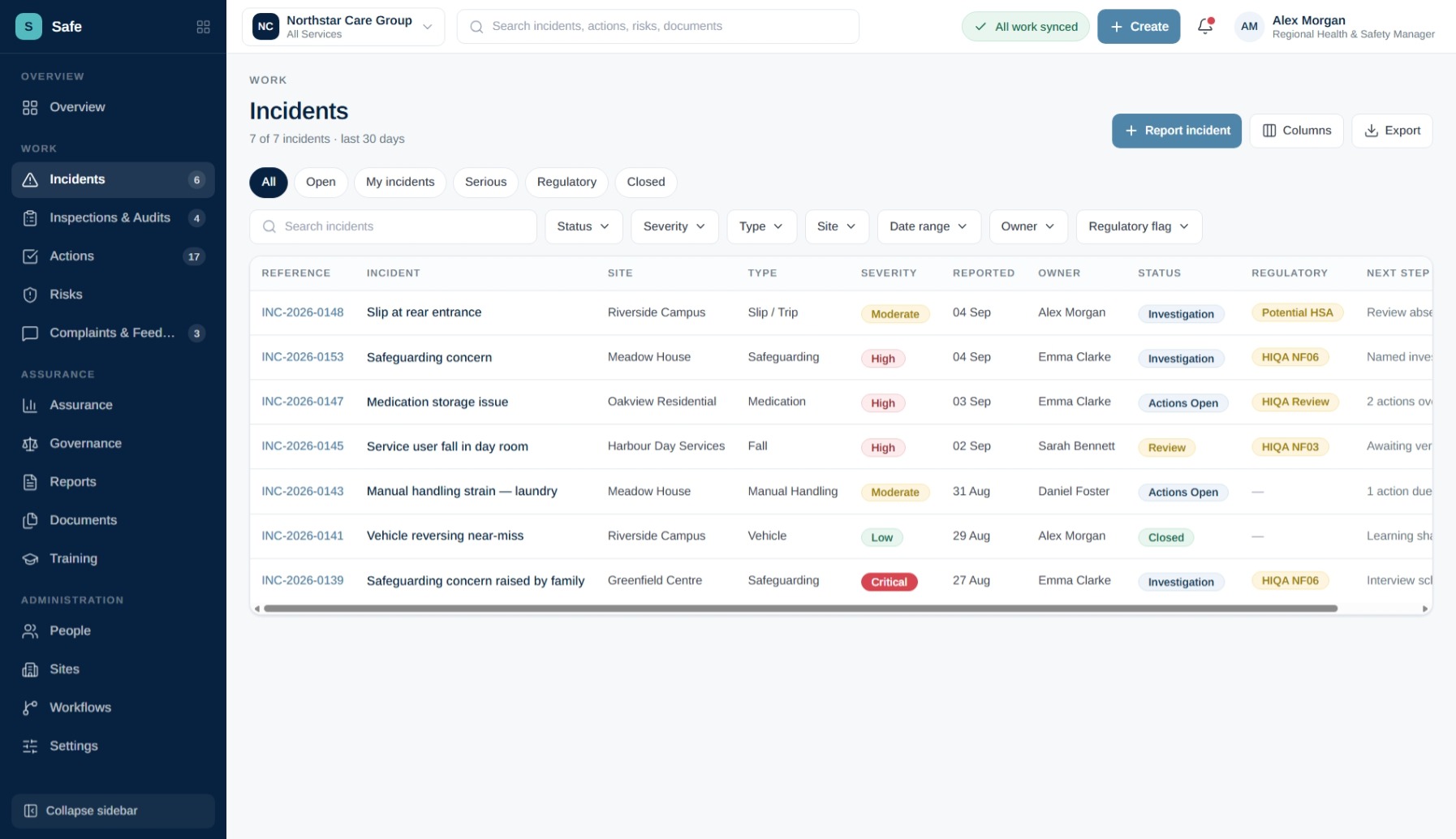Open Sites in the sidebar
Image resolution: width=1456 pixels, height=839 pixels.
(113, 669)
